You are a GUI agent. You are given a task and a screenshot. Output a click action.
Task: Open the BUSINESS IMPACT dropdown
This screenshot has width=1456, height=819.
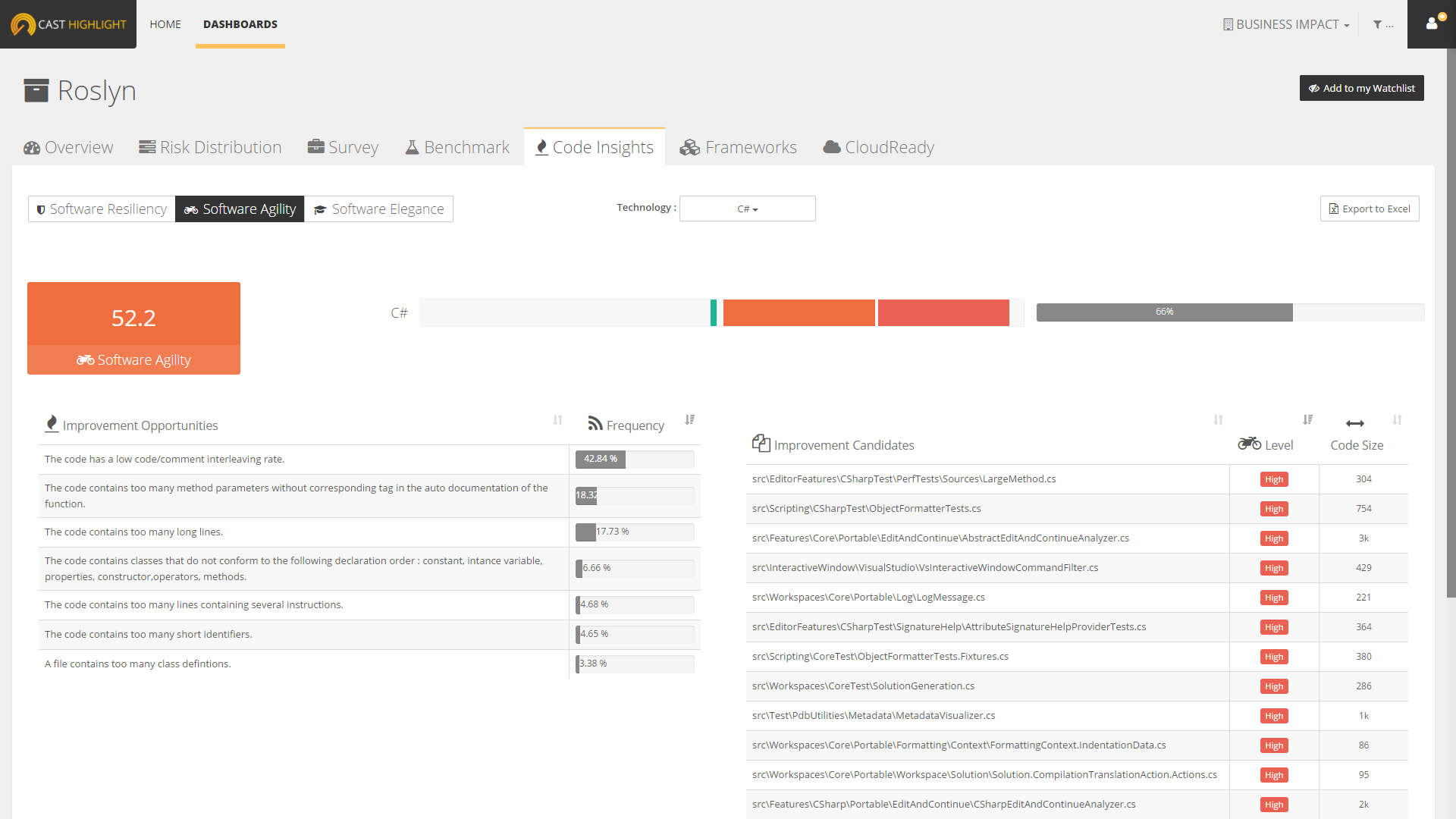click(1286, 24)
